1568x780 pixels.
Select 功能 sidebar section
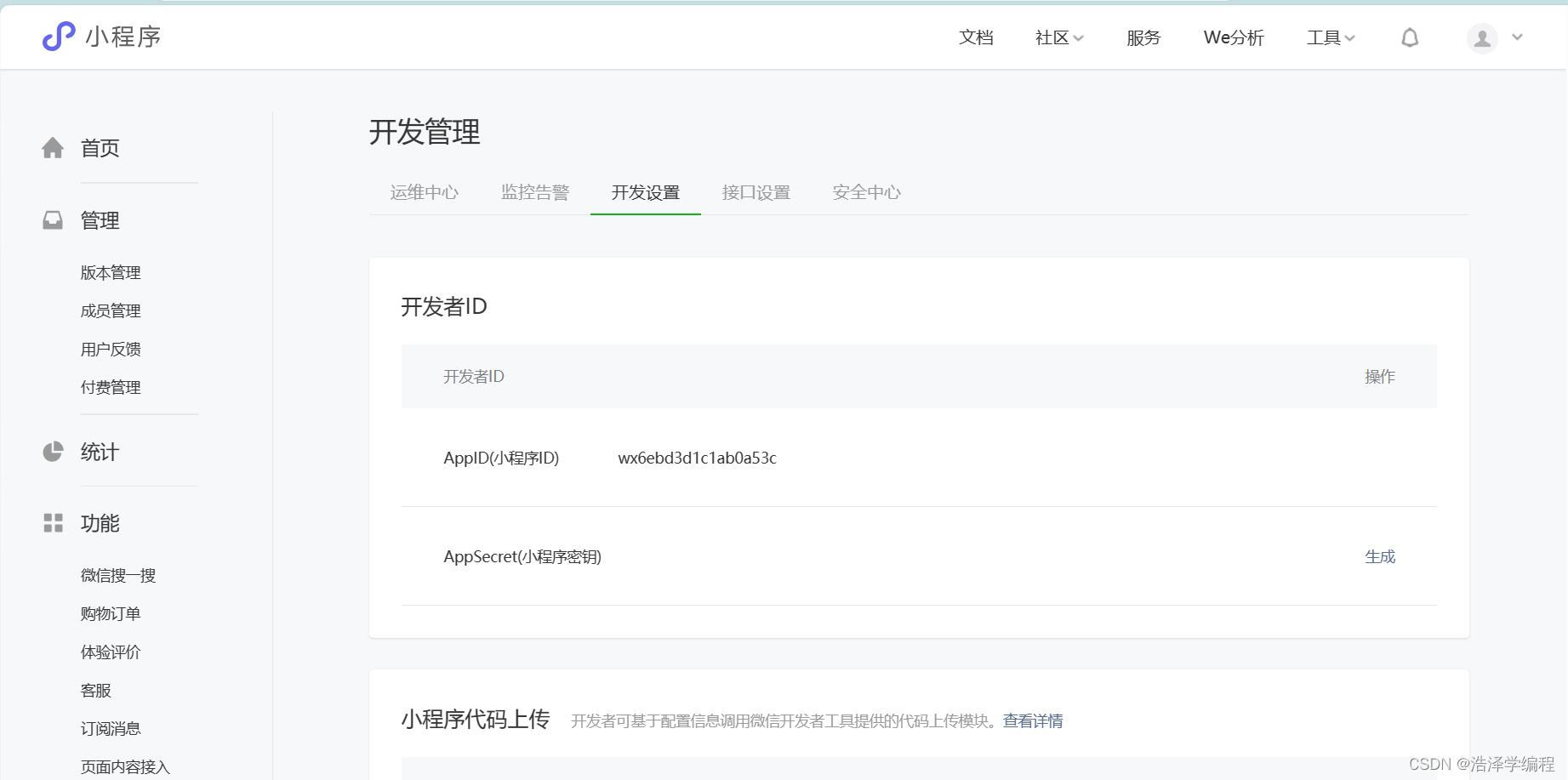[100, 523]
